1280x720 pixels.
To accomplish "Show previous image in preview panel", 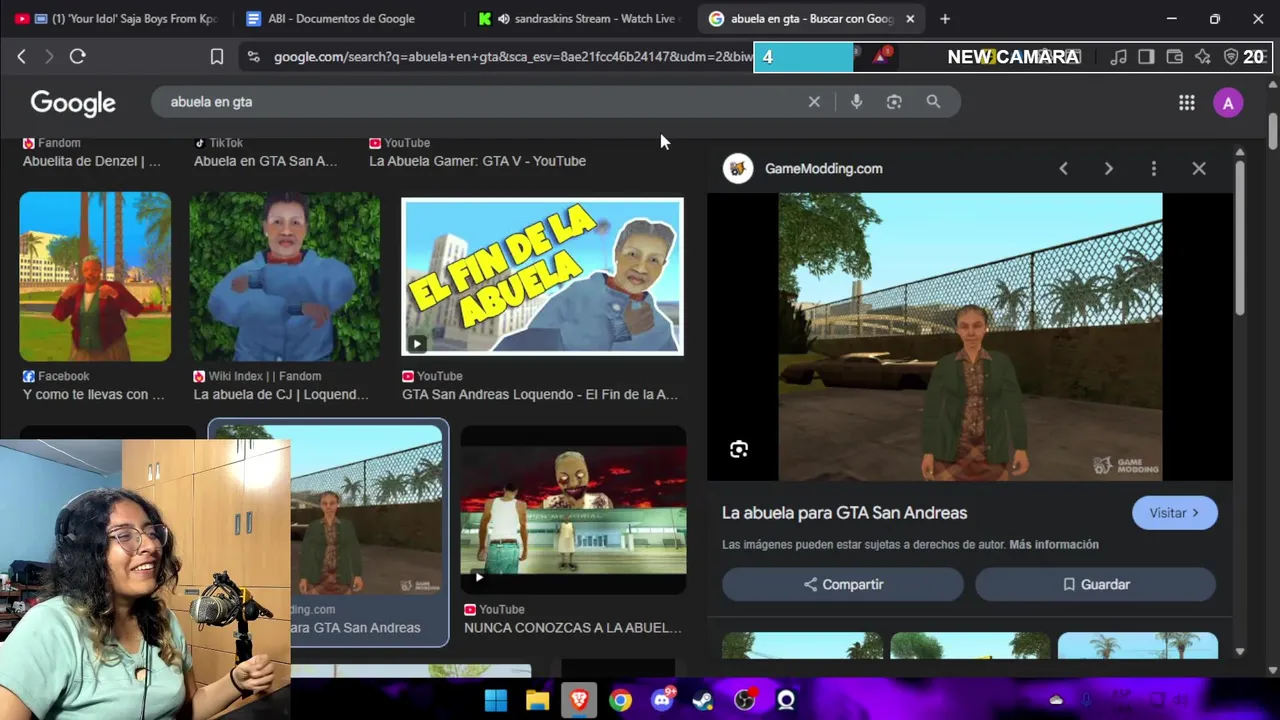I will point(1063,169).
